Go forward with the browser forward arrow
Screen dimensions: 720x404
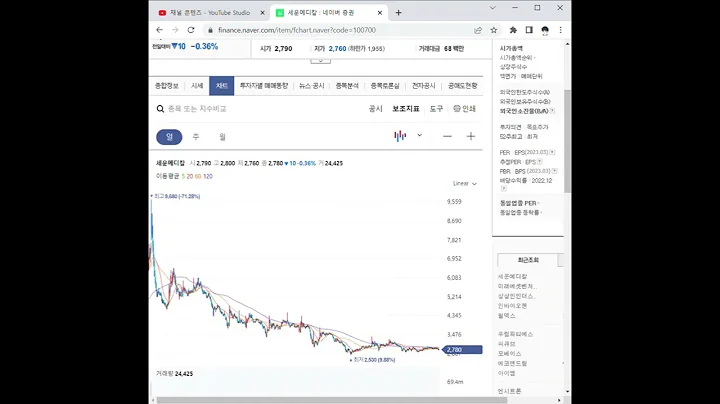(x=175, y=30)
